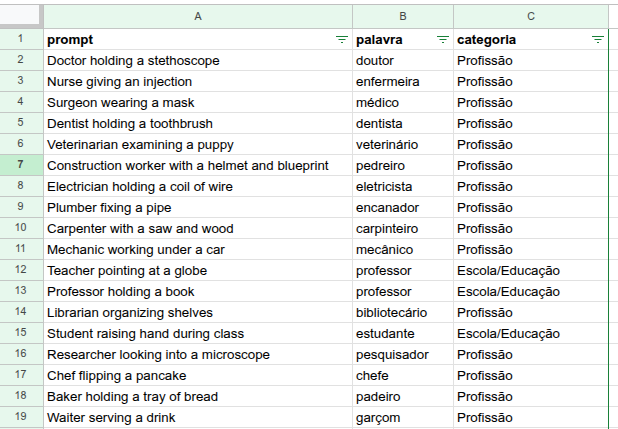Viewport: 618px width, 429px height.
Task: Click the 'pesquisador' cell
Action: (x=403, y=354)
